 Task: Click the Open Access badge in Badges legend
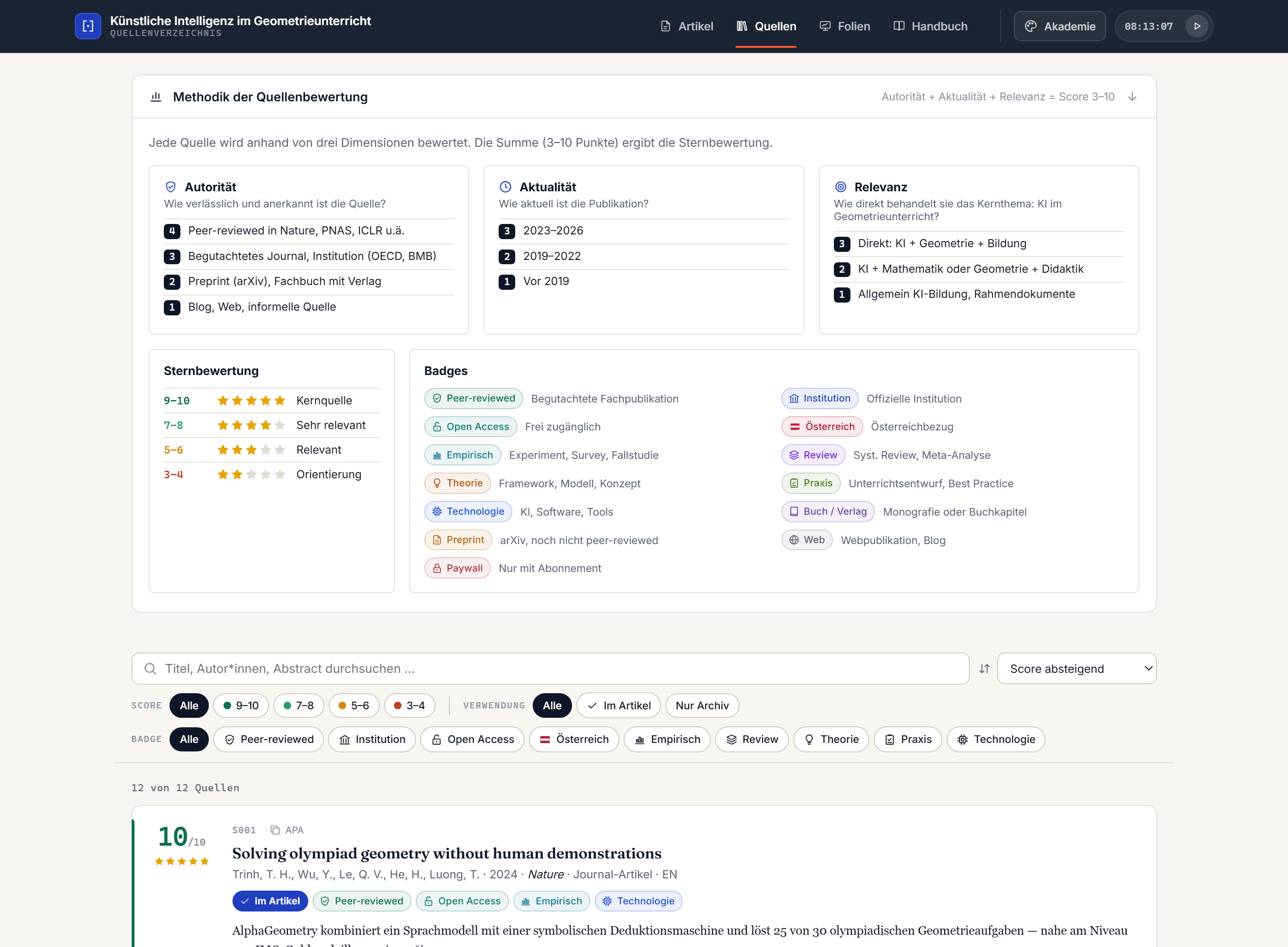coord(471,427)
